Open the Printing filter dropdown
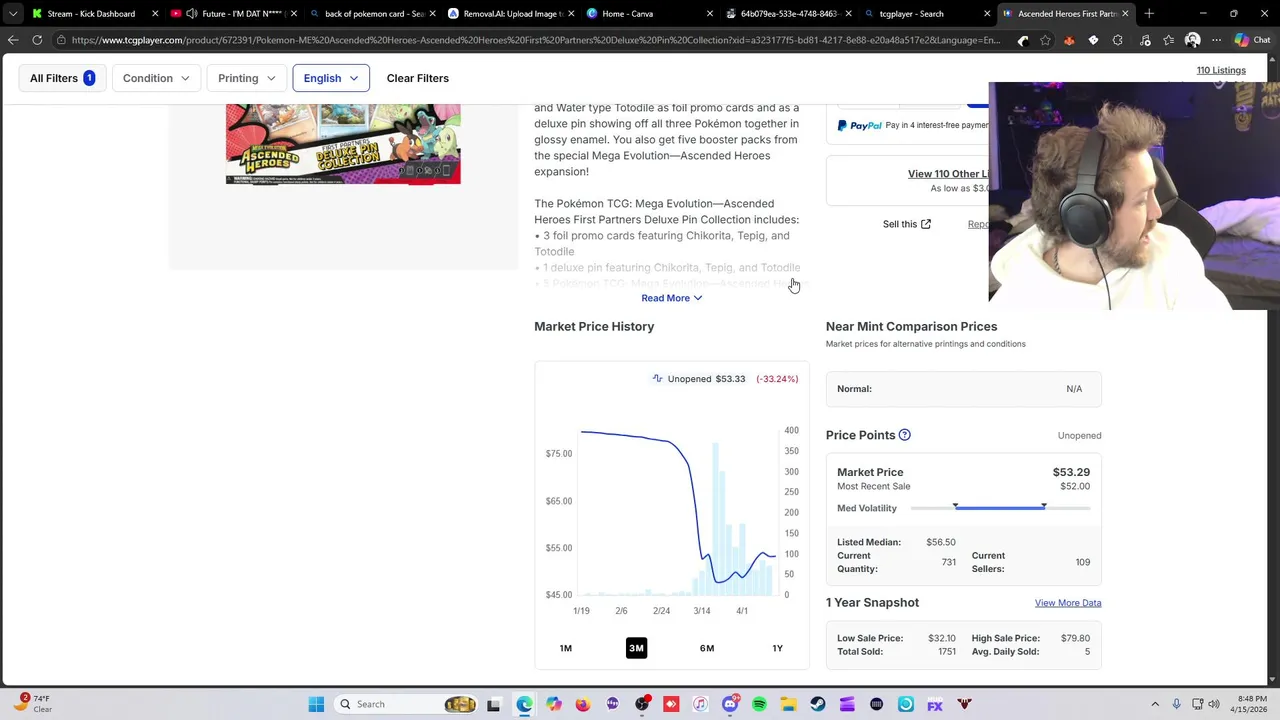The width and height of the screenshot is (1280, 720). [x=247, y=78]
